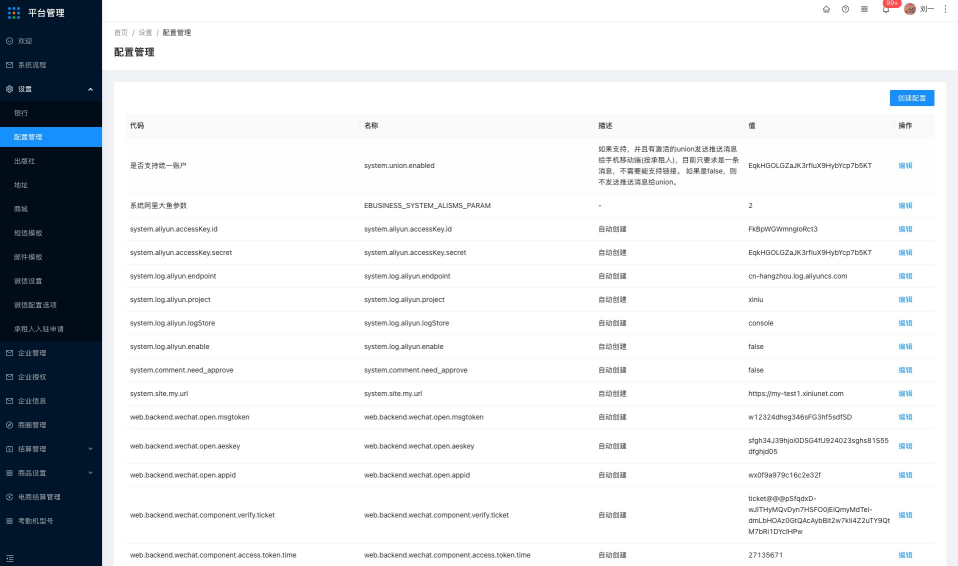958x566 pixels.
Task: Collapse the 设置 menu chevron
Action: point(90,89)
